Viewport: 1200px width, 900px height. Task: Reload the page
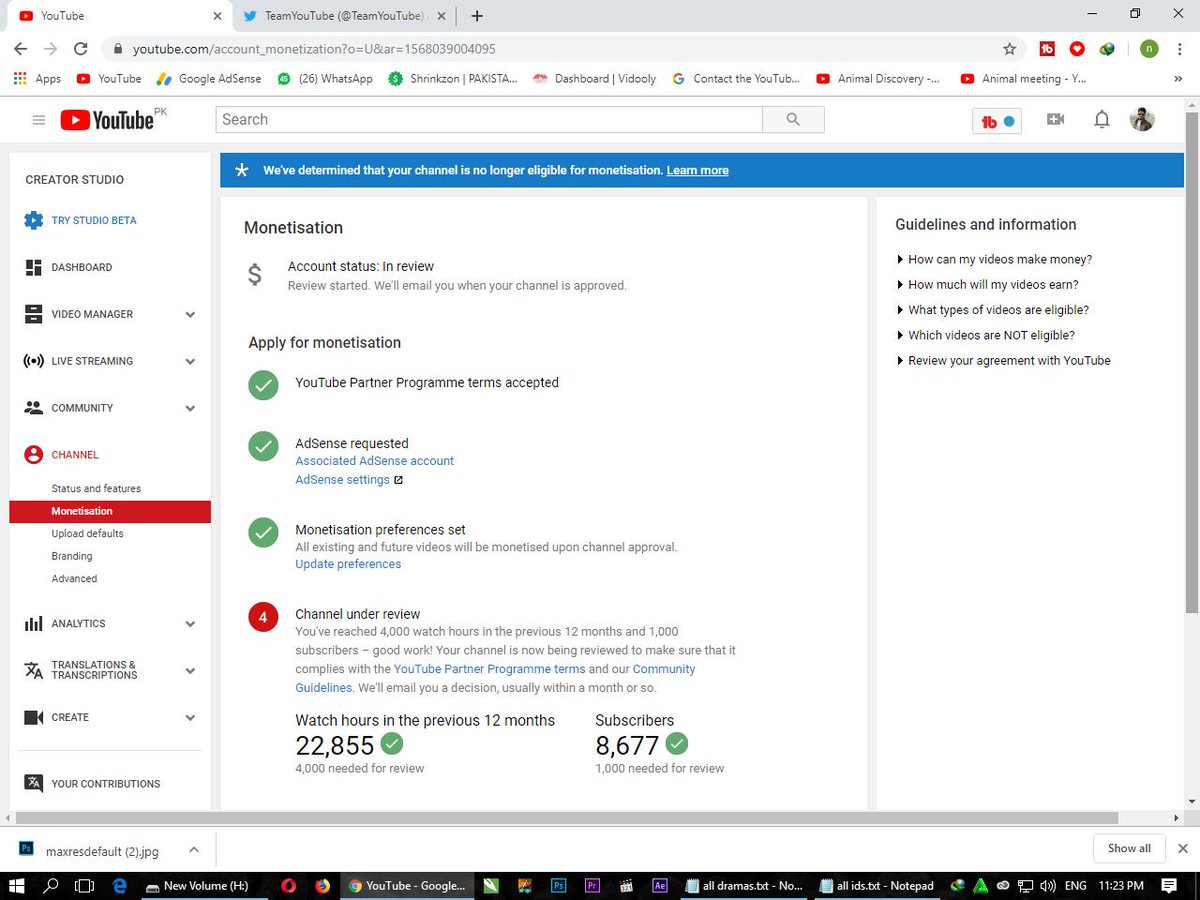tap(81, 49)
